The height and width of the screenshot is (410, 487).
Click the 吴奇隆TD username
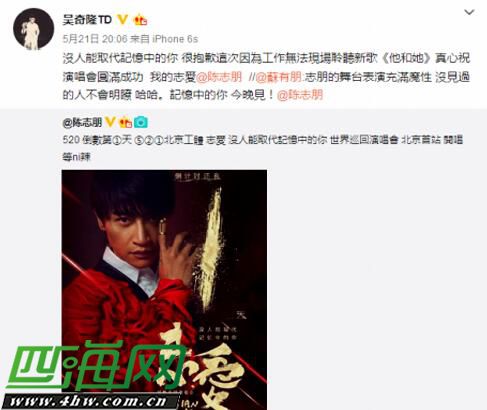pos(87,20)
